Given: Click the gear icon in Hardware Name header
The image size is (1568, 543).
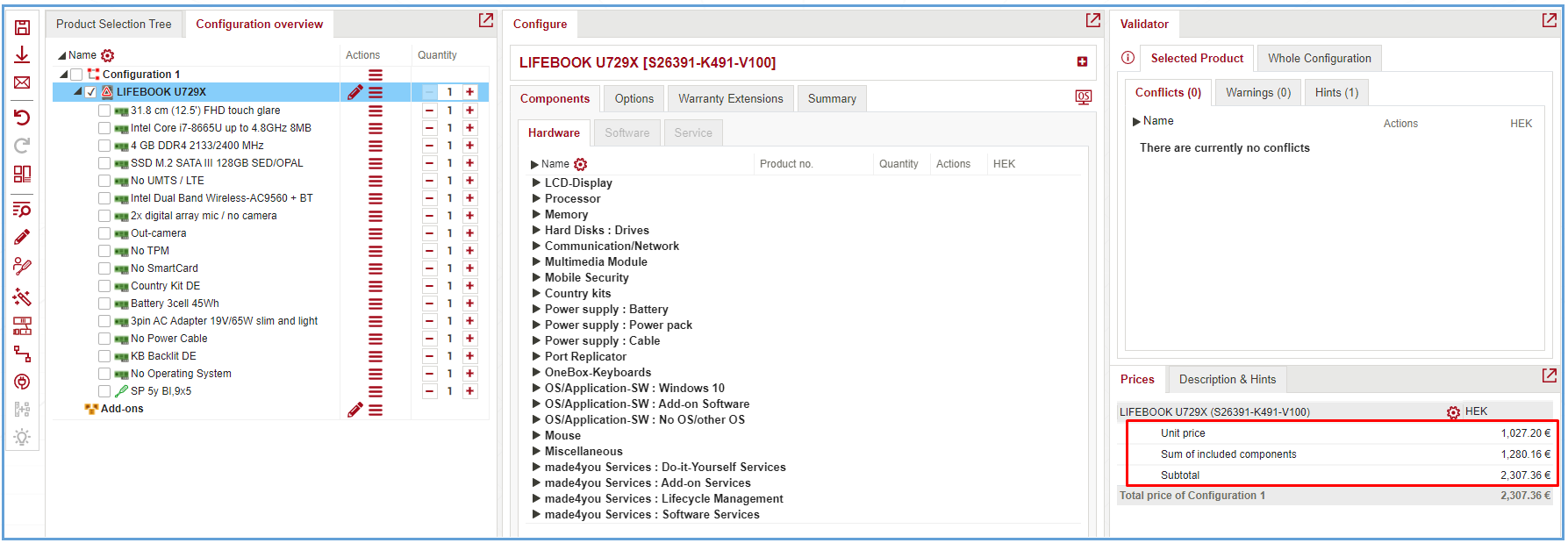Looking at the screenshot, I should pos(581,164).
